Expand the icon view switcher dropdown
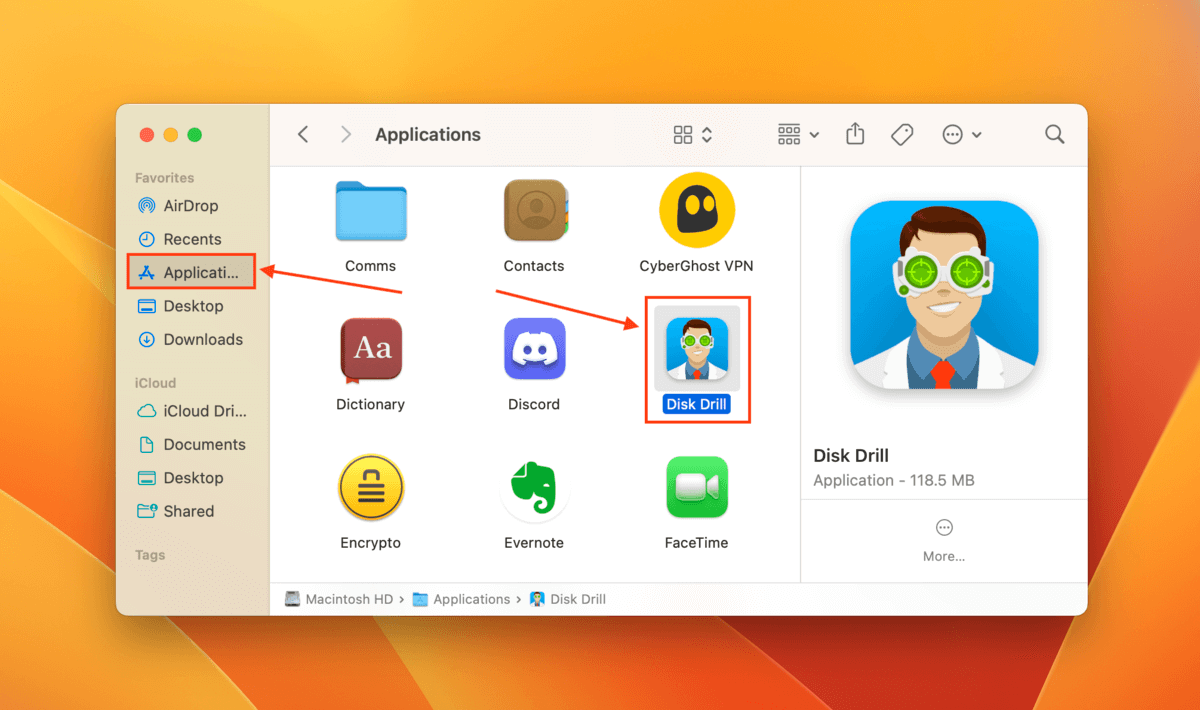The height and width of the screenshot is (710, 1200). click(x=692, y=134)
